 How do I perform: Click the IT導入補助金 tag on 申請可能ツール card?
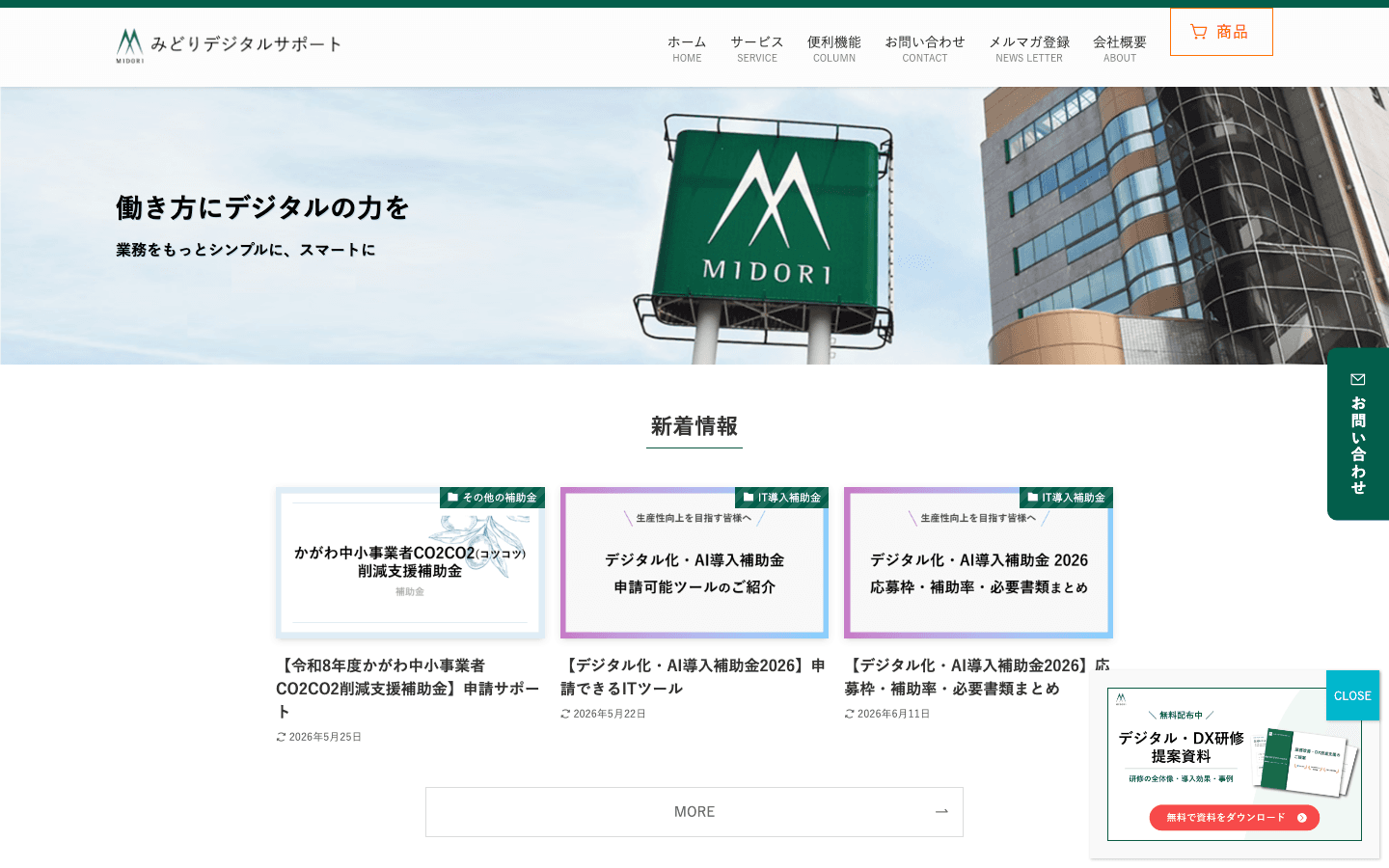[781, 498]
